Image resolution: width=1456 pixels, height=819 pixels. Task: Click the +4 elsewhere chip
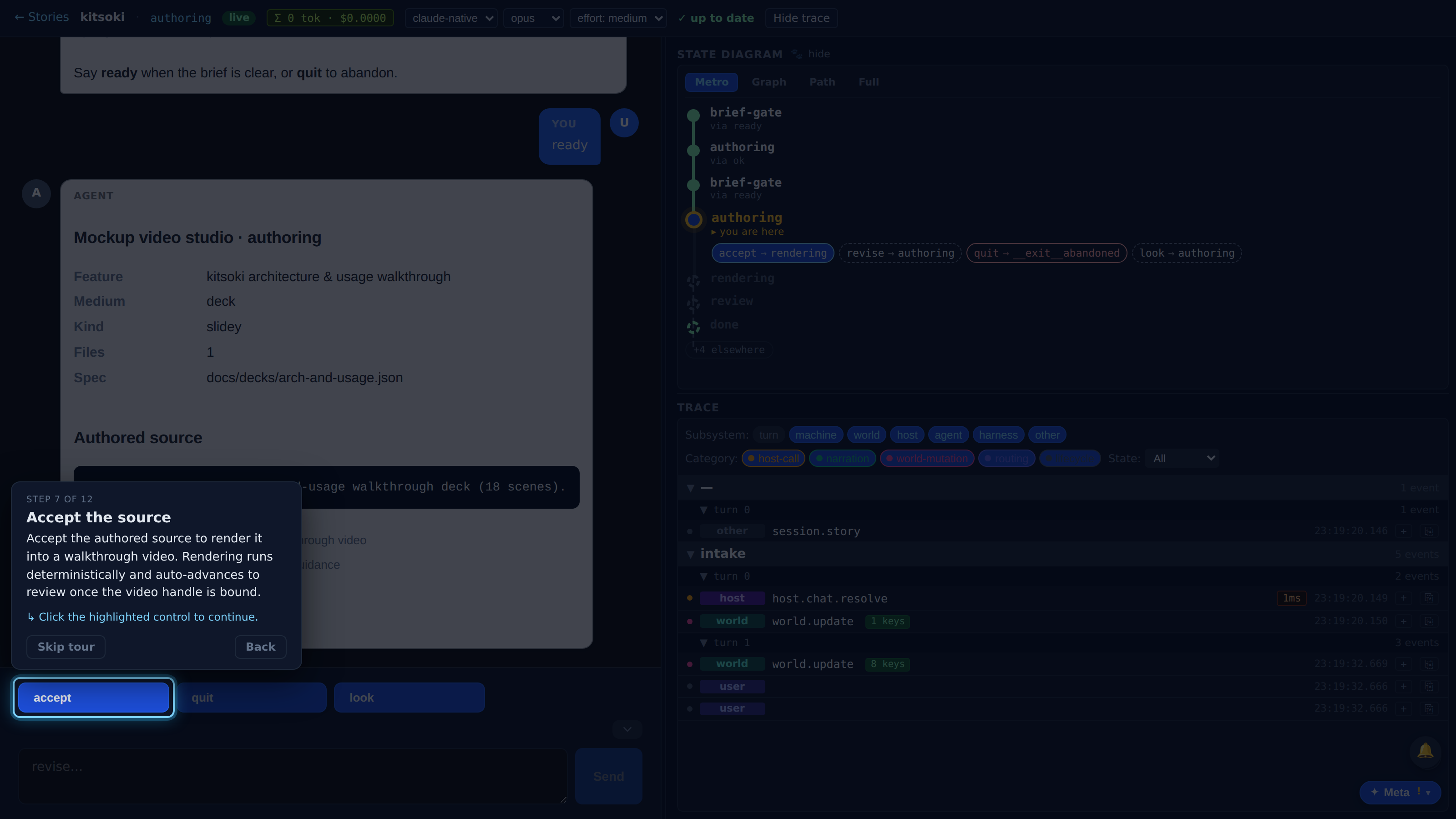pos(729,350)
